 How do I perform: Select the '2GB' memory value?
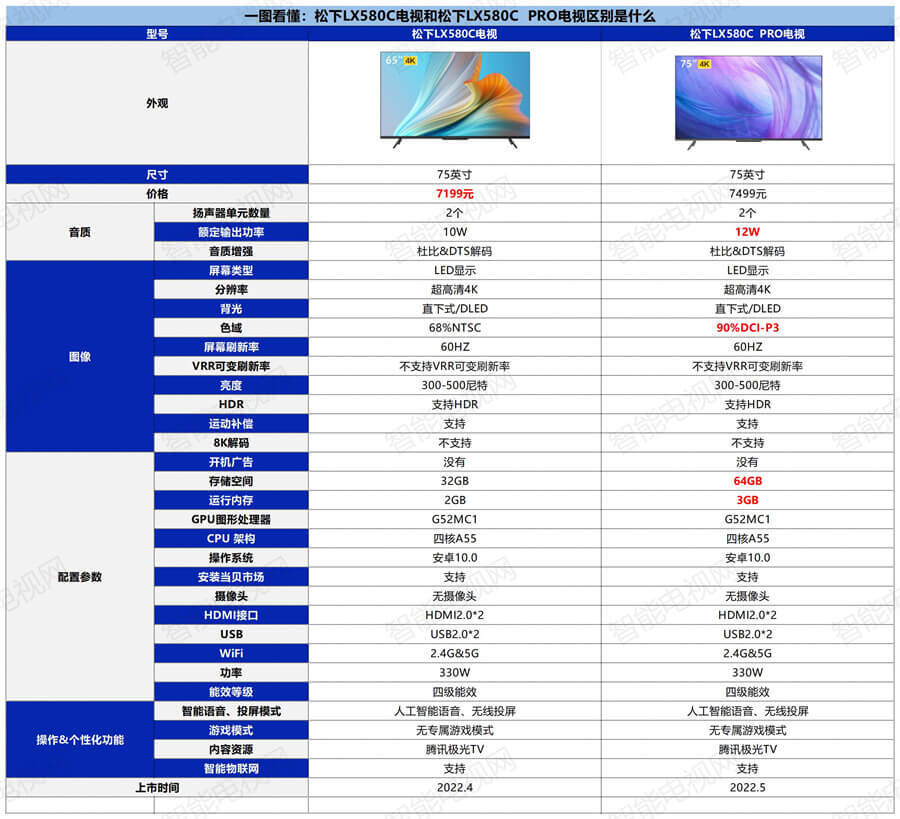tap(455, 500)
